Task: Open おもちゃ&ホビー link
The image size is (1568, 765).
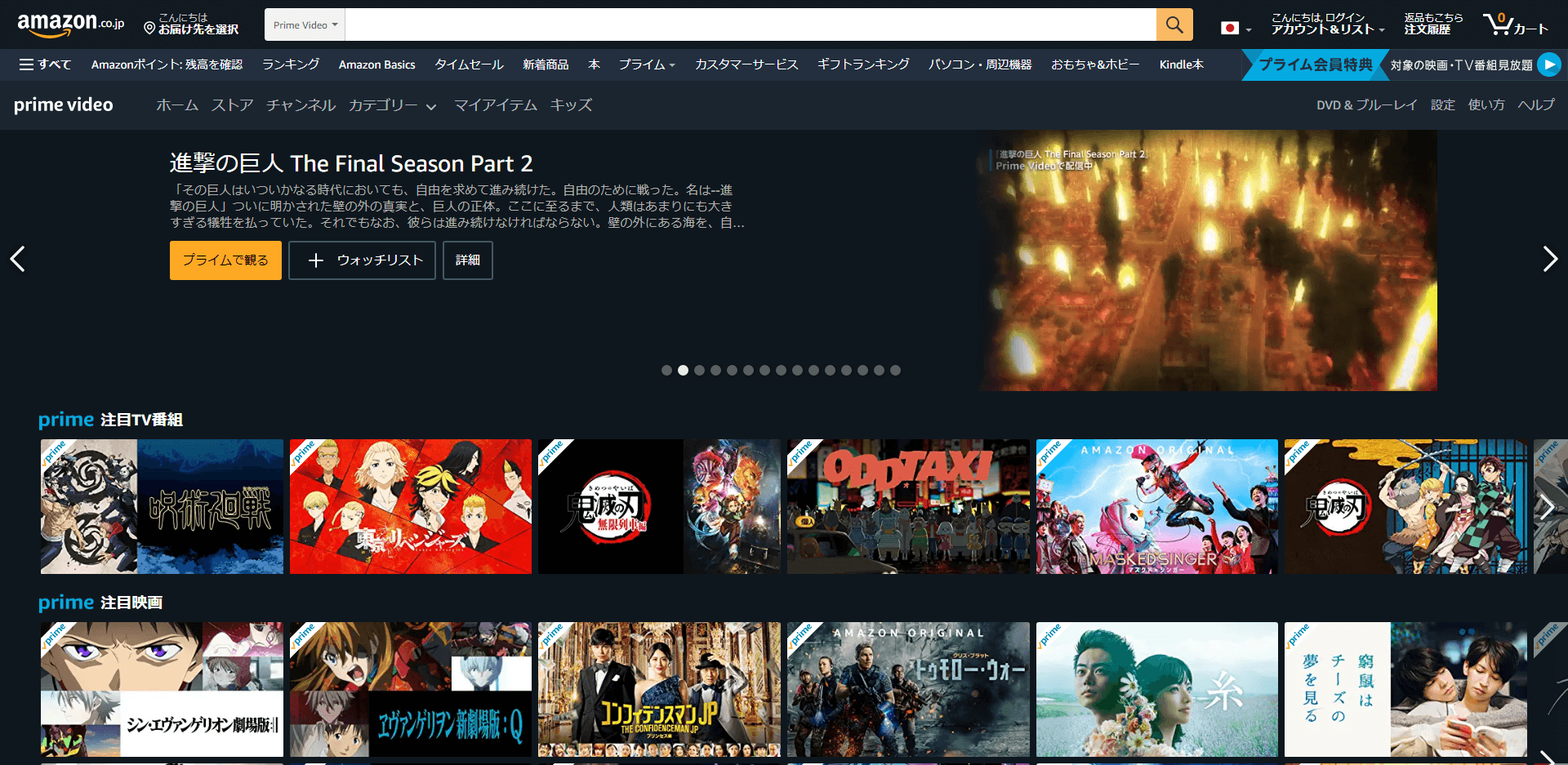Action: 1095,64
